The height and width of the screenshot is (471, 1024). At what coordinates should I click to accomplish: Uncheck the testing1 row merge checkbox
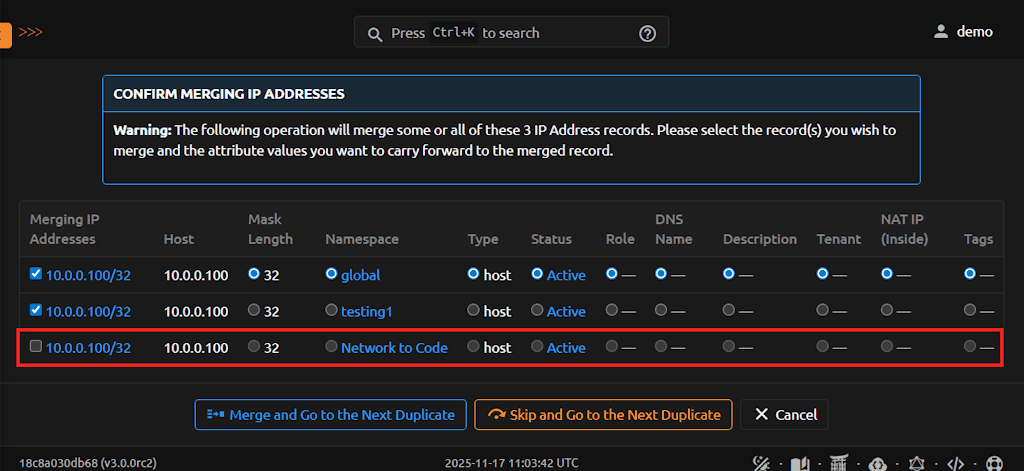(x=36, y=311)
